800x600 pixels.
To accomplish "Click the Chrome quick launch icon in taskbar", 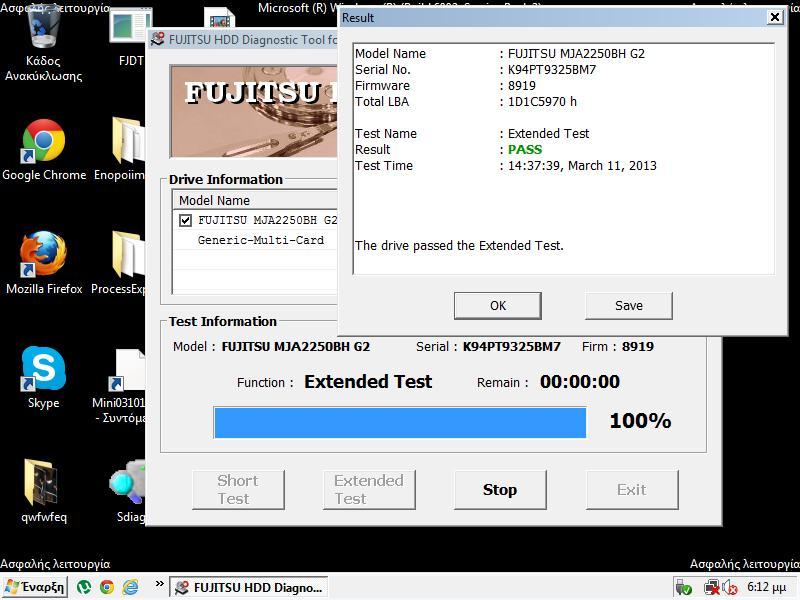I will 107,587.
